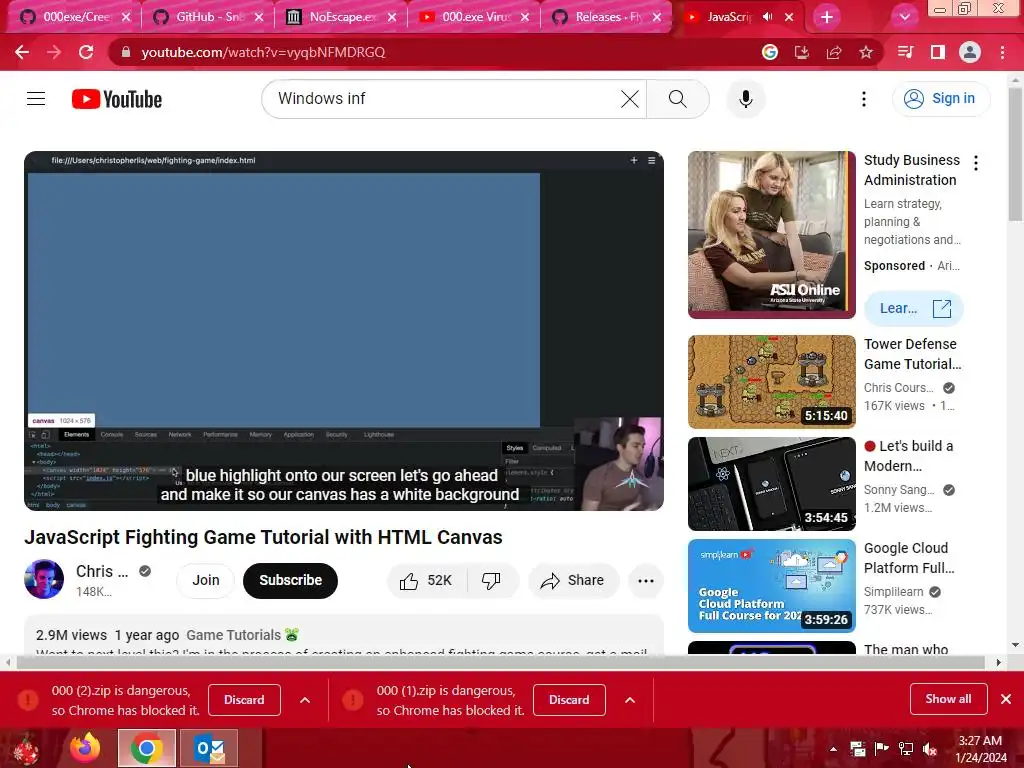Screen dimensions: 1024x768
Task: Go to YouTube home via logo
Action: pos(117,99)
